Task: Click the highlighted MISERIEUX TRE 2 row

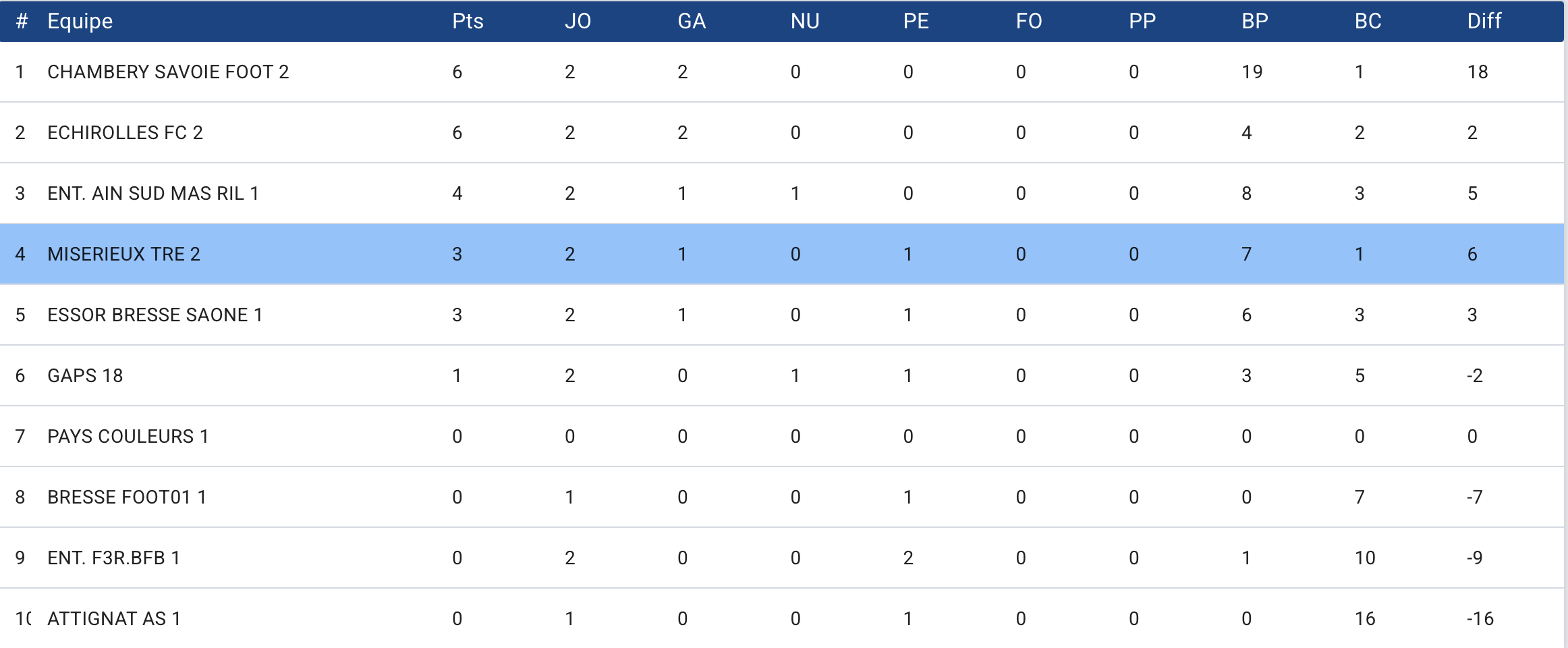Action: (782, 254)
